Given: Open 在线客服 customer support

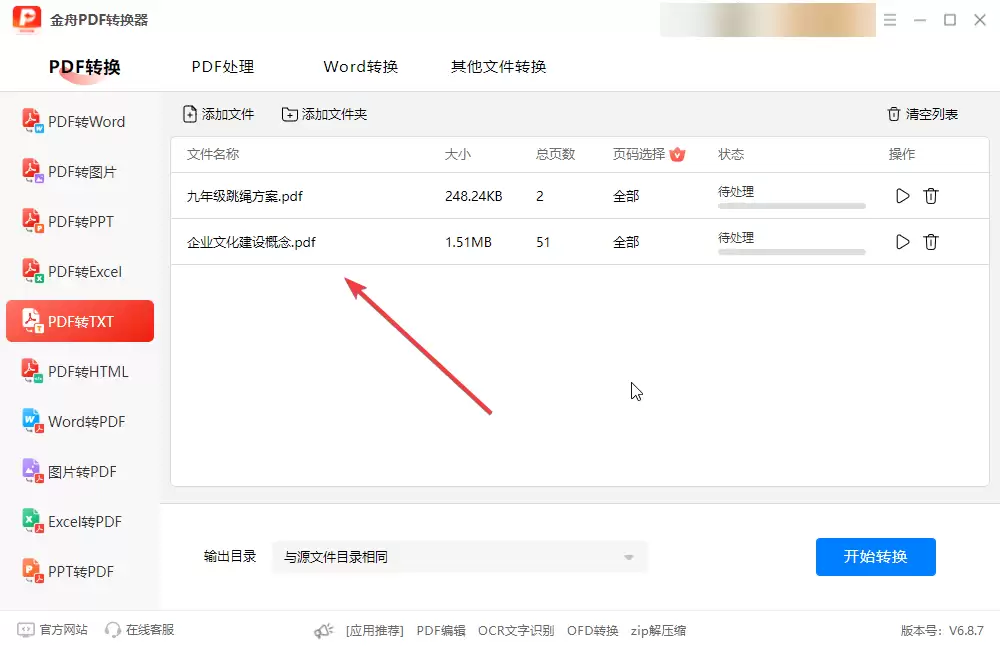Looking at the screenshot, I should pyautogui.click(x=138, y=630).
